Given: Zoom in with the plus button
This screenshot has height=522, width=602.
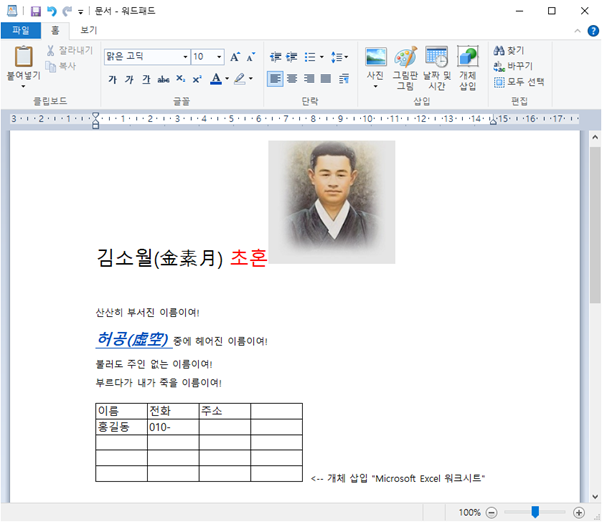Looking at the screenshot, I should coord(579,512).
